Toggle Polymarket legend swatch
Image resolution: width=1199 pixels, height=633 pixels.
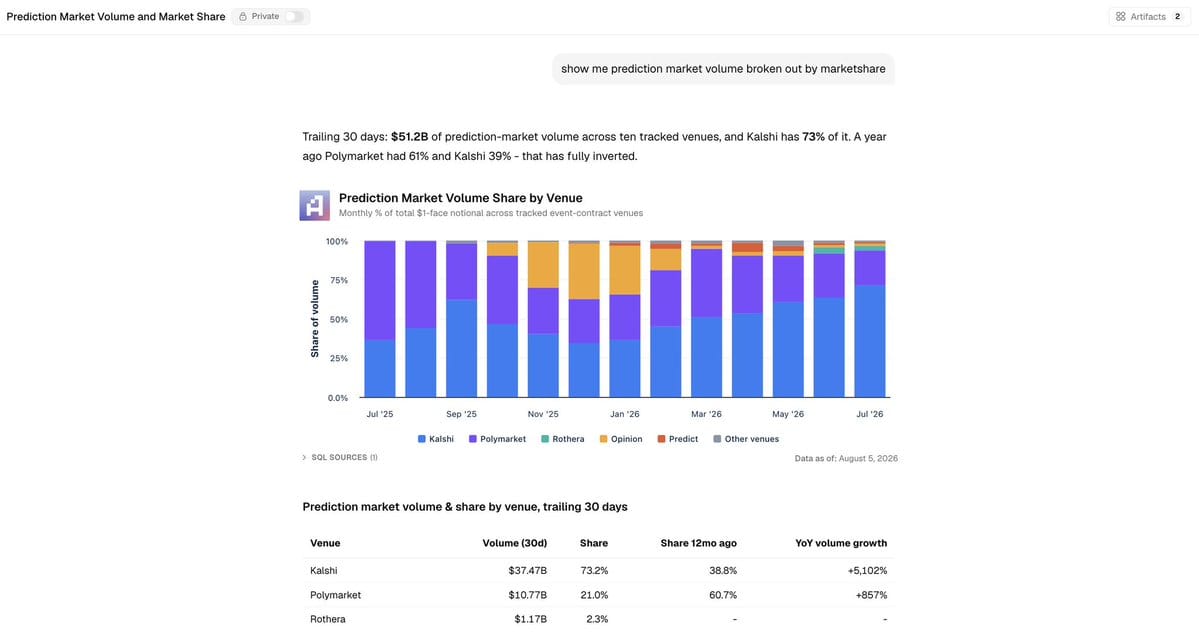coord(473,439)
